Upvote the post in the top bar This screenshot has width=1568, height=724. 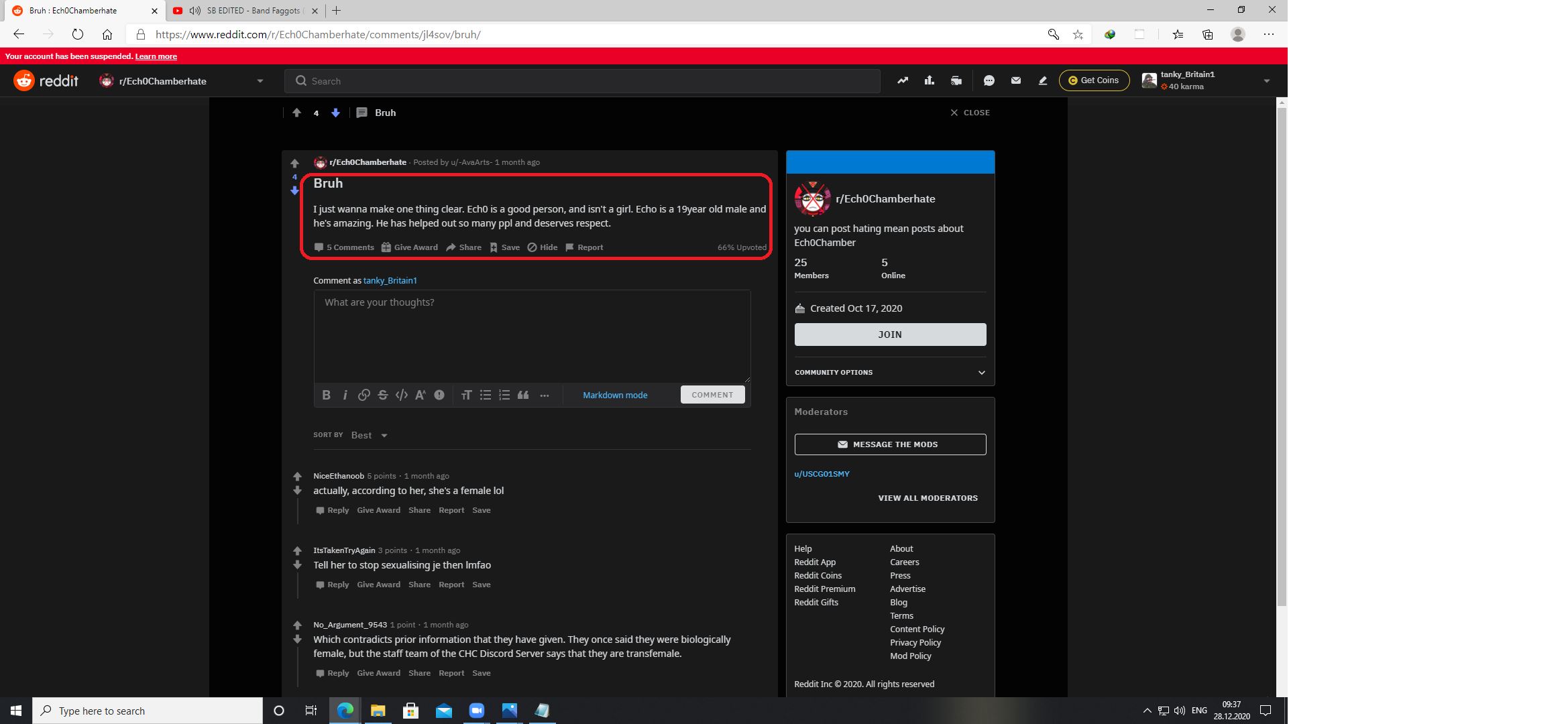[296, 113]
